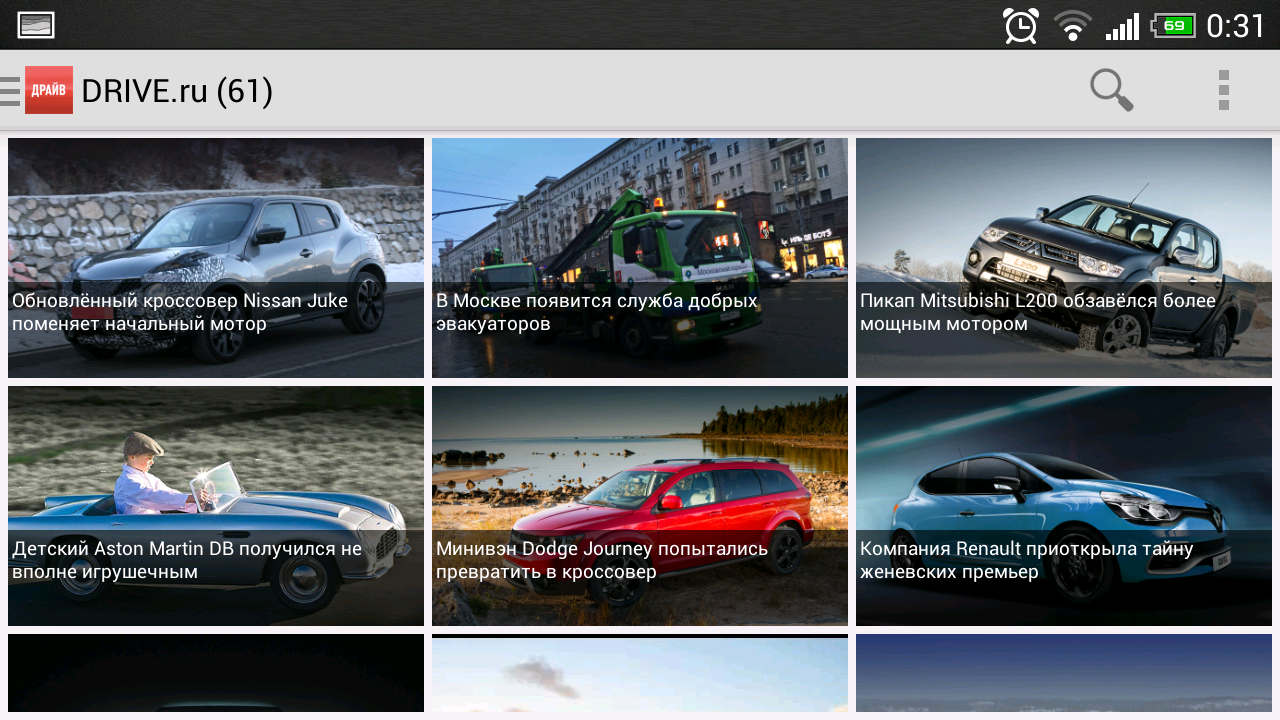
Task: Open the partially visible sky card with cloud
Action: point(640,673)
